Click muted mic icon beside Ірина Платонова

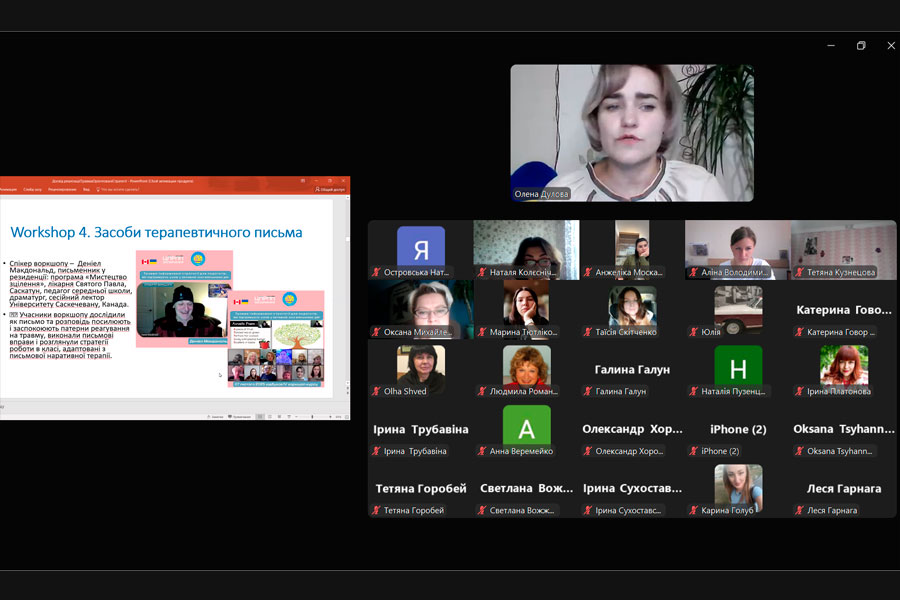[800, 391]
